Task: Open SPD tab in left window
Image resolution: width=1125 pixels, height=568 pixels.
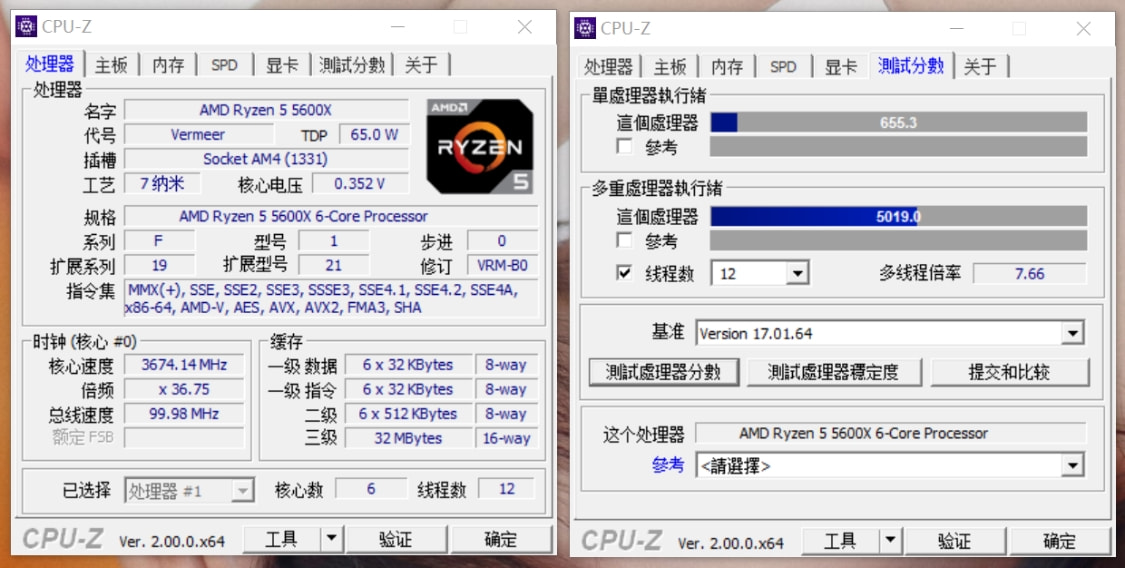Action: tap(224, 65)
